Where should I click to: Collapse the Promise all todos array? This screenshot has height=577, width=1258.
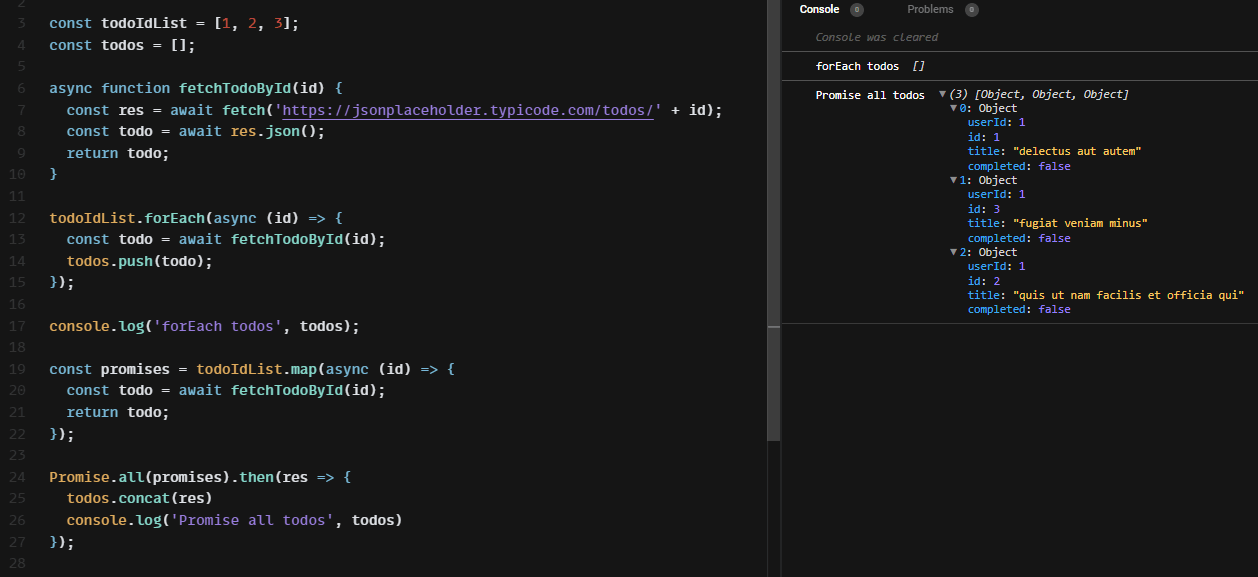pyautogui.click(x=944, y=94)
